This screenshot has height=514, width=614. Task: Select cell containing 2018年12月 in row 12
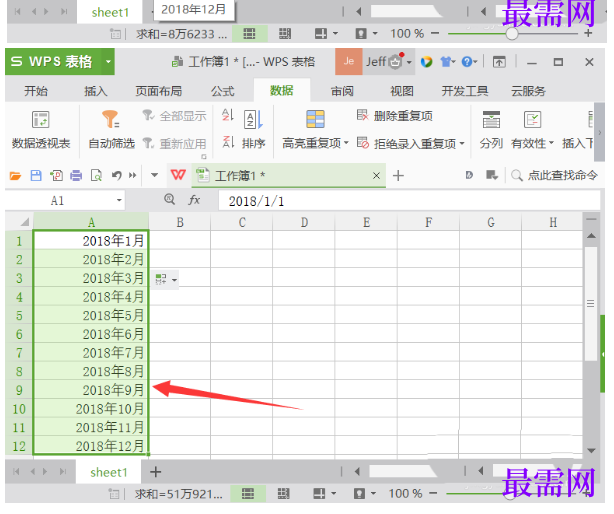pos(91,446)
